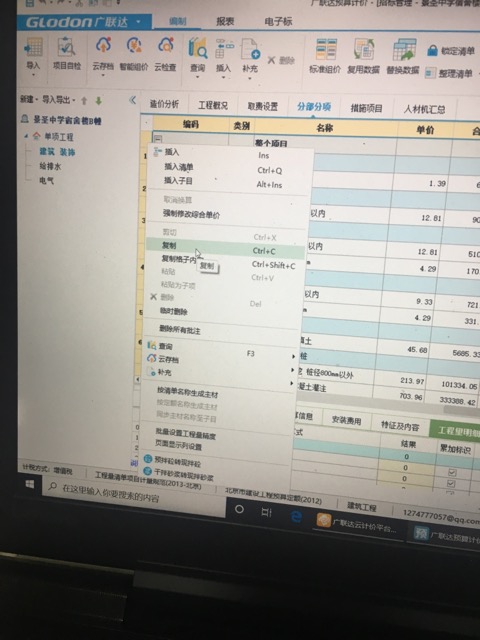Viewport: 480px width, 640px height.
Task: Switch to 广联达预算计价 taskbar app
Action: click(447, 534)
